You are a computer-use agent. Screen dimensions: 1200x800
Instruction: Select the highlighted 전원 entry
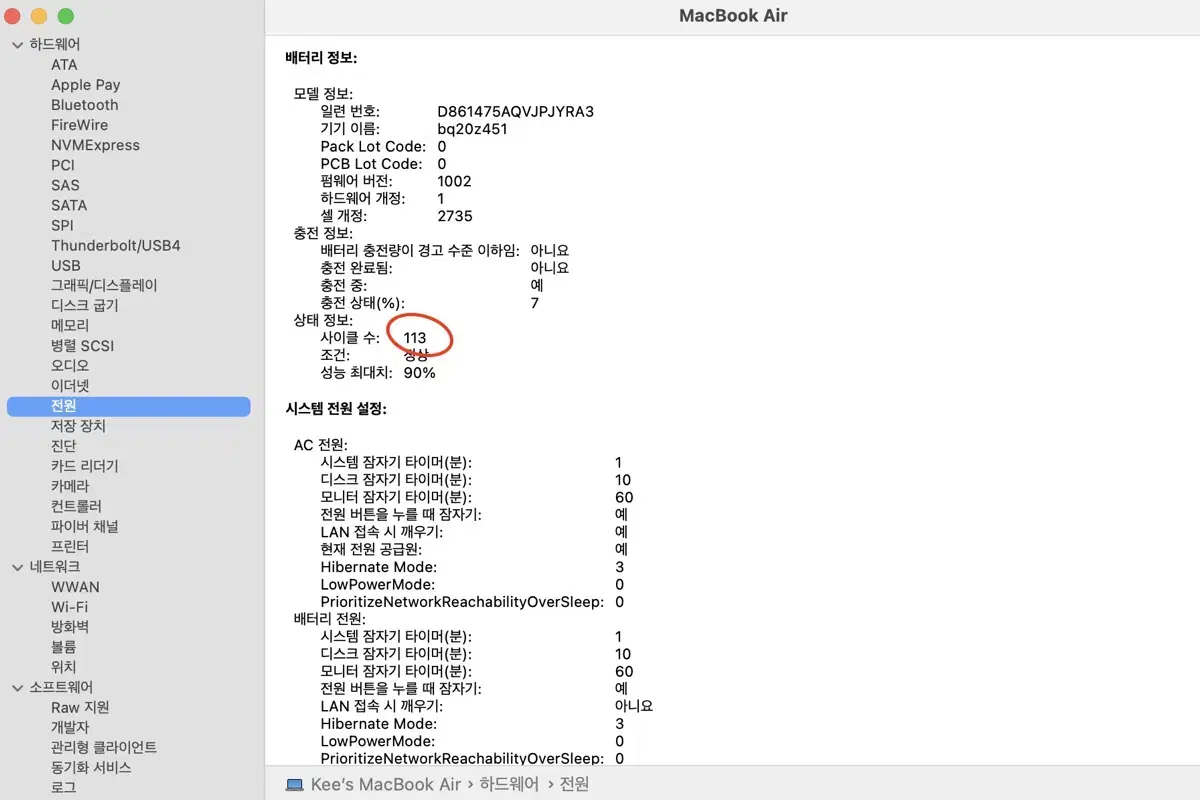click(x=128, y=406)
